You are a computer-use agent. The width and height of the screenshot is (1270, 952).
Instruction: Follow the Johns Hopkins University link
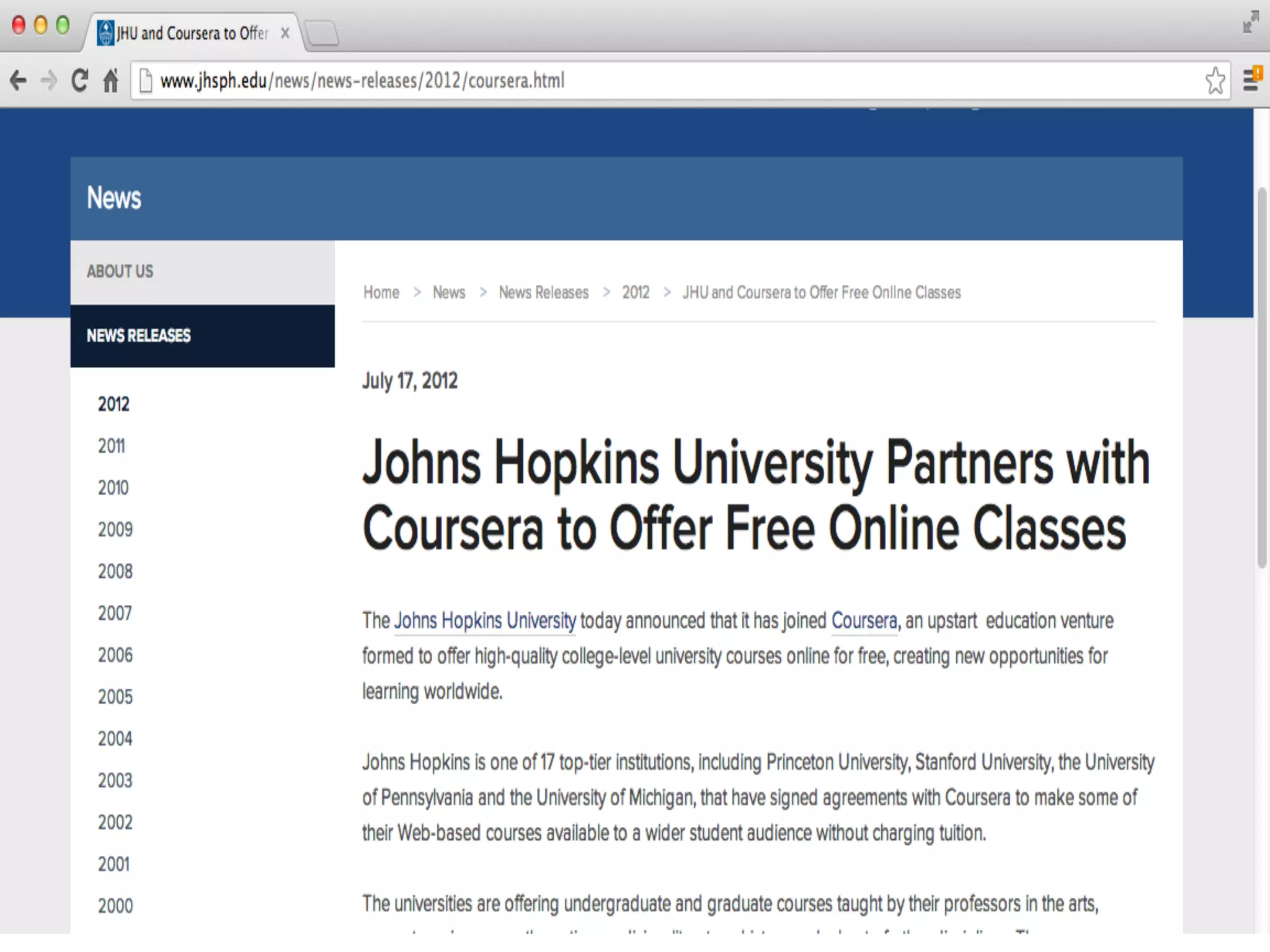click(485, 620)
